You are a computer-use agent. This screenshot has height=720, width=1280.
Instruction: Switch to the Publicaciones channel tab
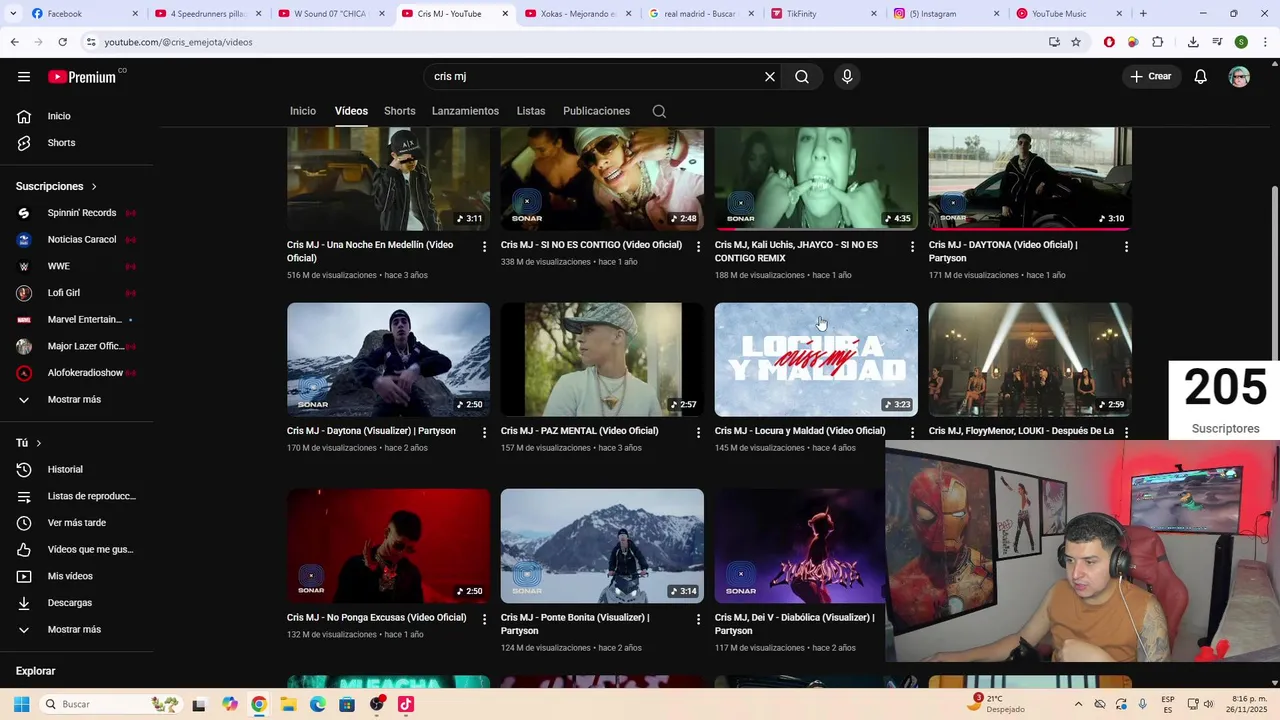[596, 111]
